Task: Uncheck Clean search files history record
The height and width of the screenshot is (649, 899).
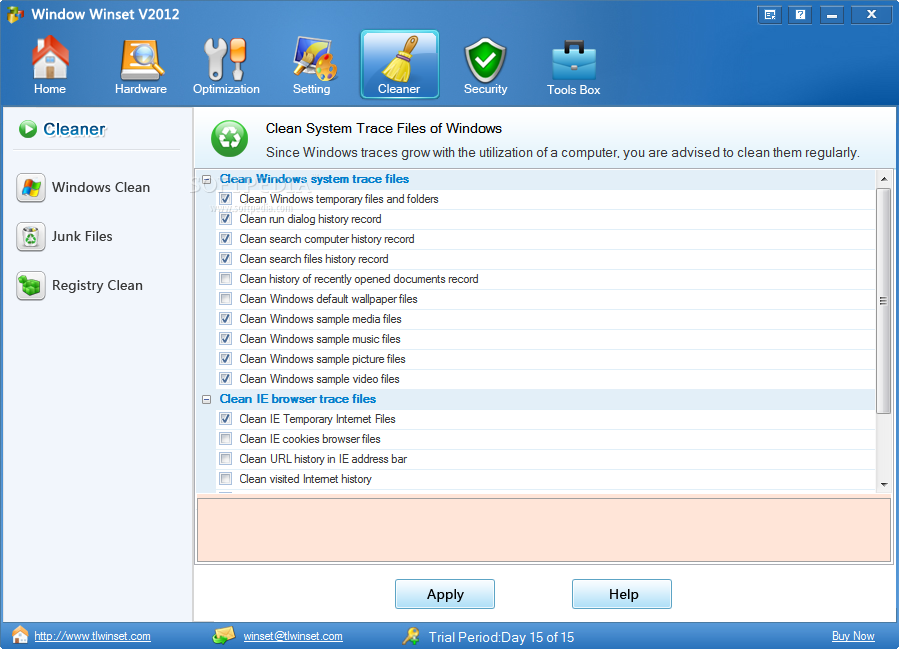Action: pos(226,259)
